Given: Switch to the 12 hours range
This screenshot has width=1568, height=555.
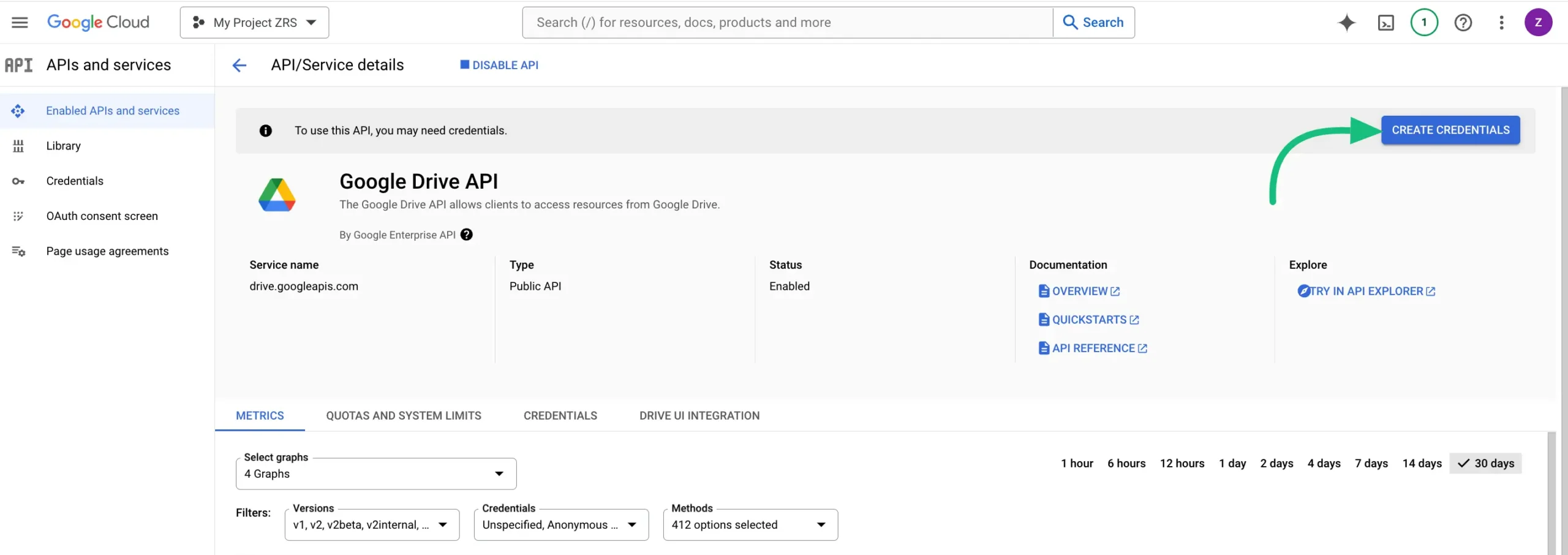Looking at the screenshot, I should (x=1182, y=463).
